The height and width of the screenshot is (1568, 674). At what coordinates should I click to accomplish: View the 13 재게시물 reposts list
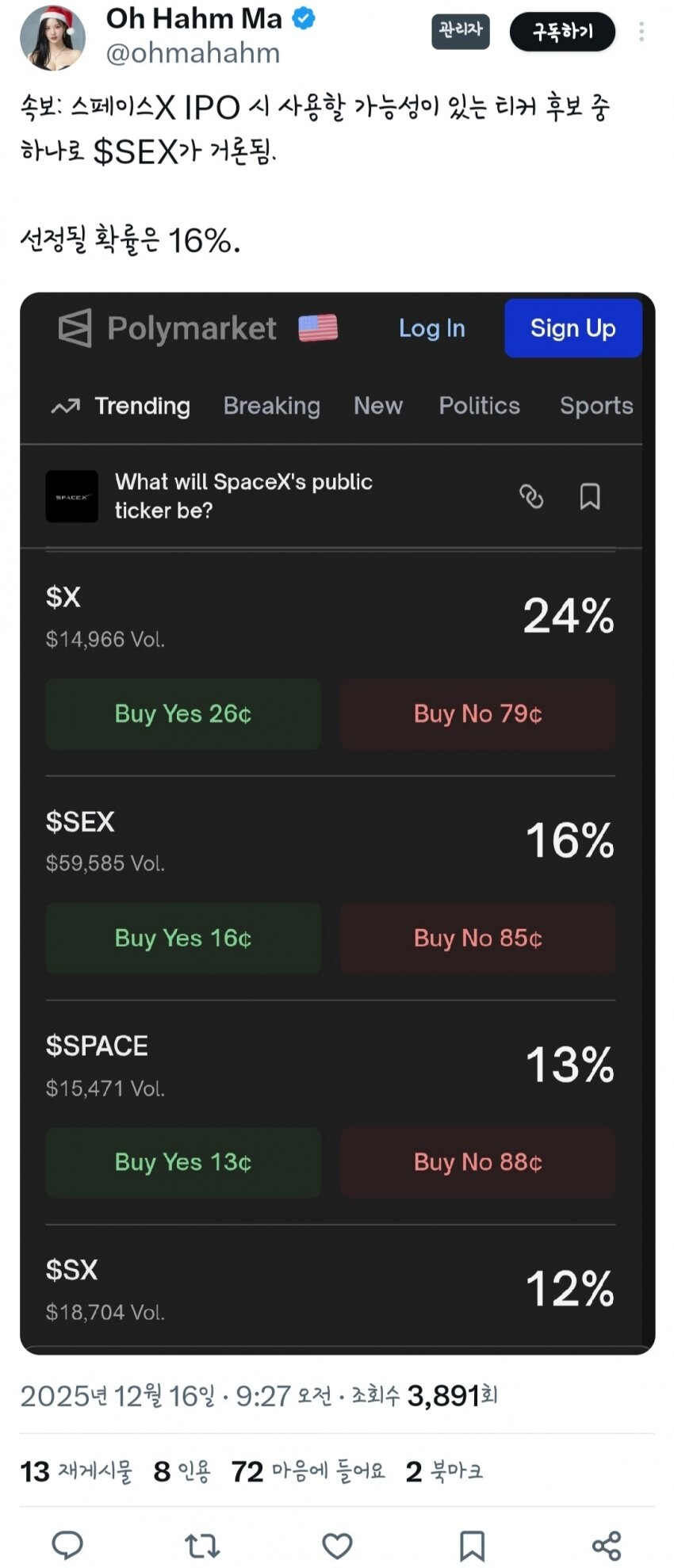pos(76,1471)
